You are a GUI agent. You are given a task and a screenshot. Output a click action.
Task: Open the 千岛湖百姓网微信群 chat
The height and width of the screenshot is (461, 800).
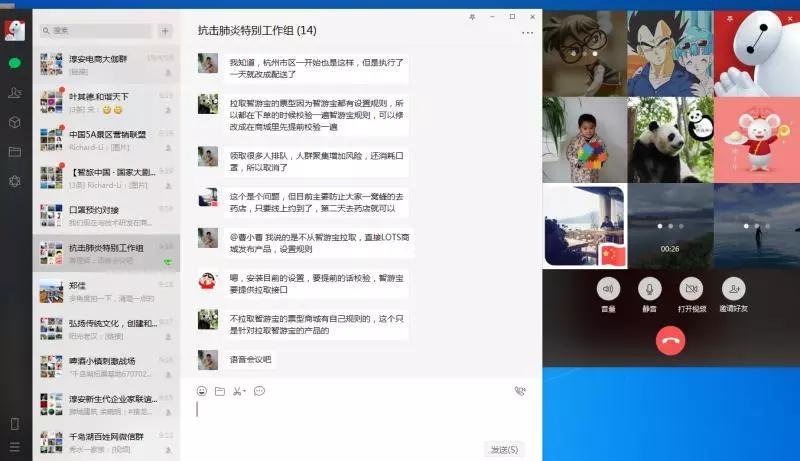(106, 442)
